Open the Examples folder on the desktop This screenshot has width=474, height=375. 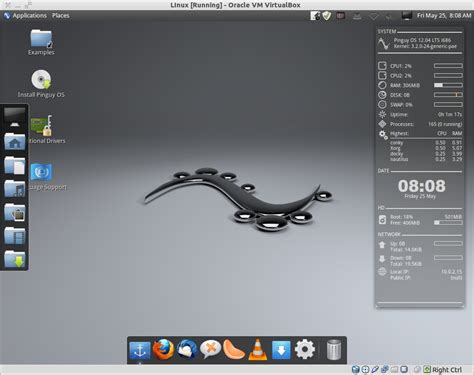(x=41, y=42)
